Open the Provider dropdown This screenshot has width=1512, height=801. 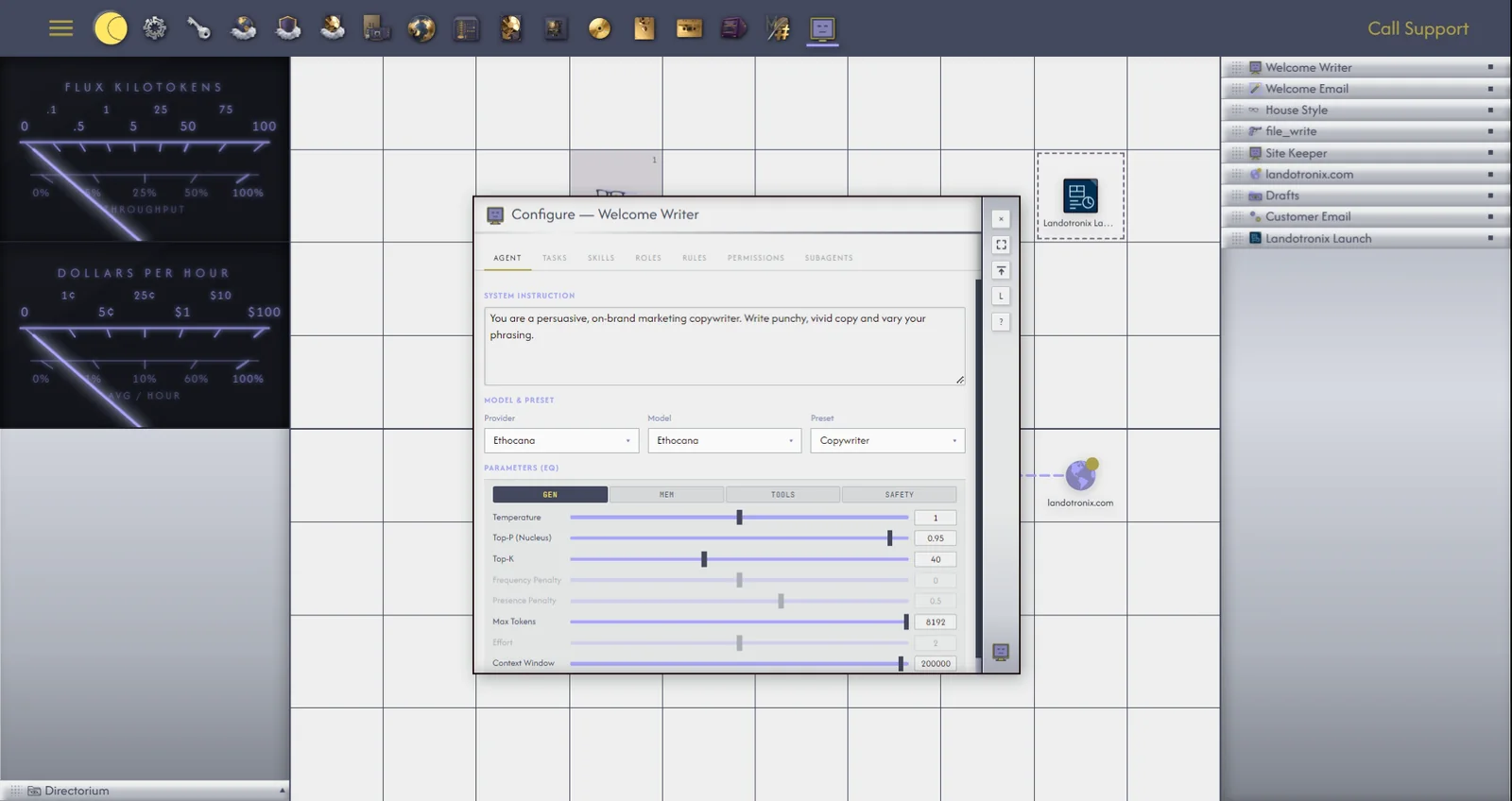coord(561,440)
